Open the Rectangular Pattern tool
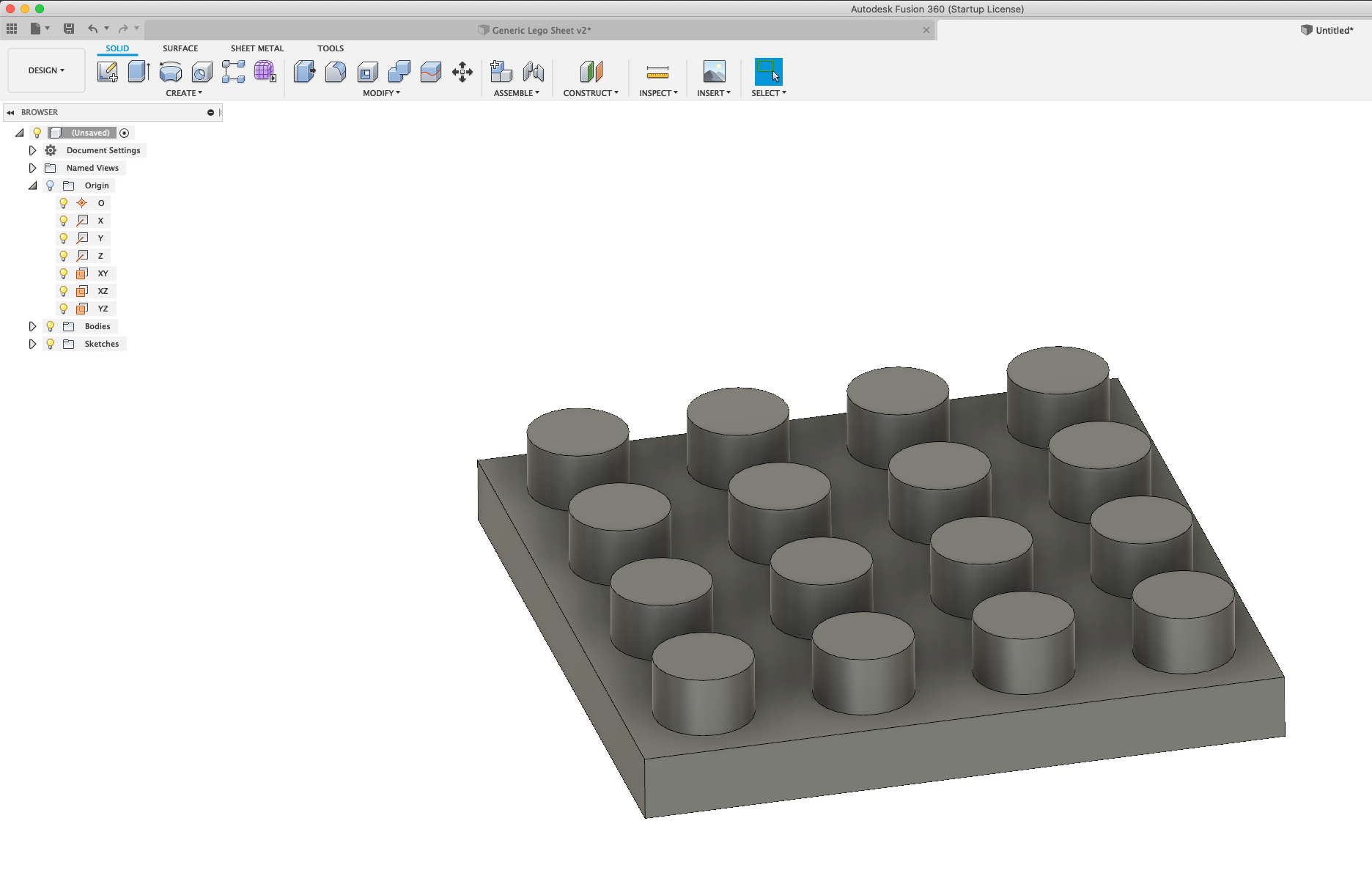 [x=234, y=72]
